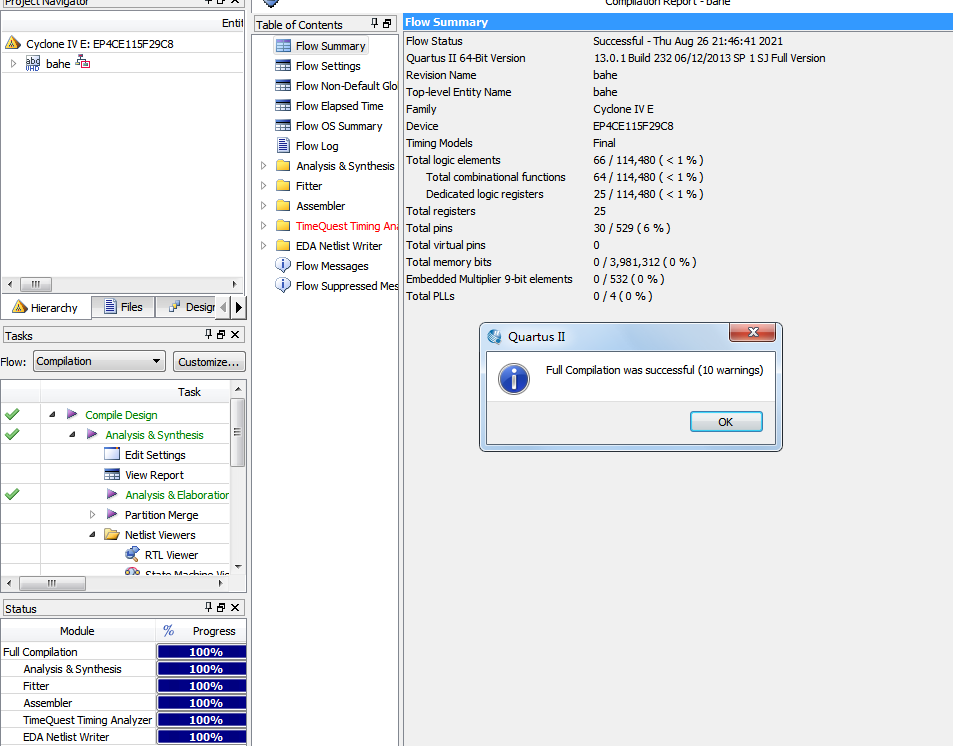Image resolution: width=953 pixels, height=746 pixels.
Task: Collapse the Analysis & Synthesis task
Action: click(72, 435)
